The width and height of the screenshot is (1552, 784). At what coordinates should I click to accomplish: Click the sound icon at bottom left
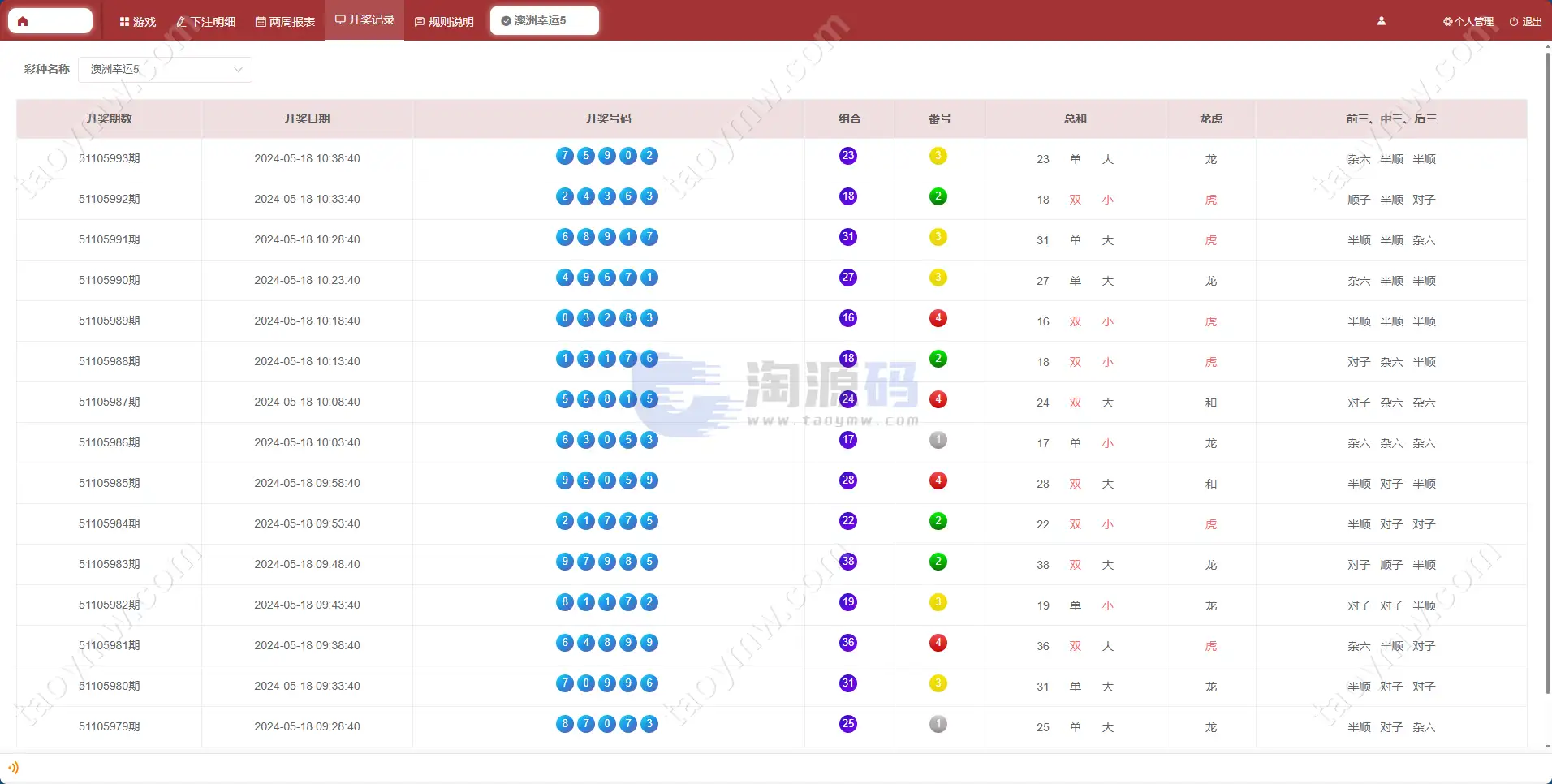13,767
